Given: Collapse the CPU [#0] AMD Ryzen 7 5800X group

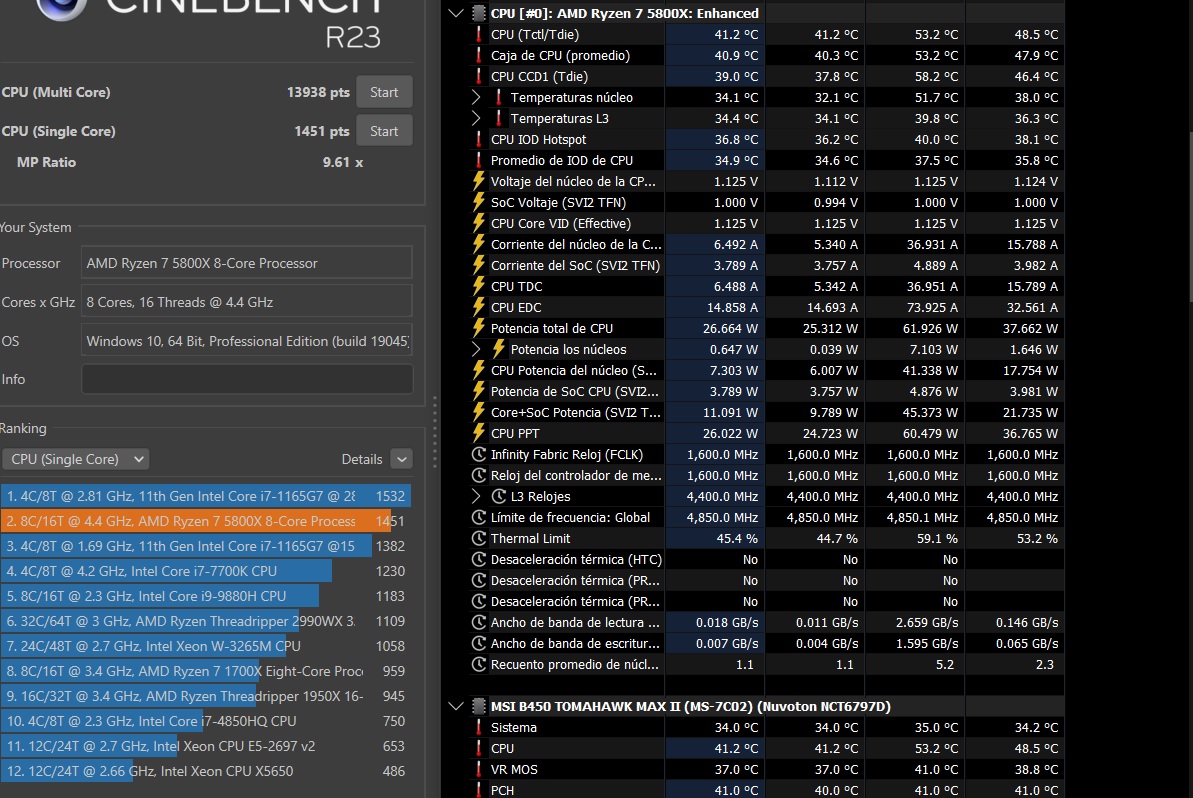Looking at the screenshot, I should click(x=455, y=13).
